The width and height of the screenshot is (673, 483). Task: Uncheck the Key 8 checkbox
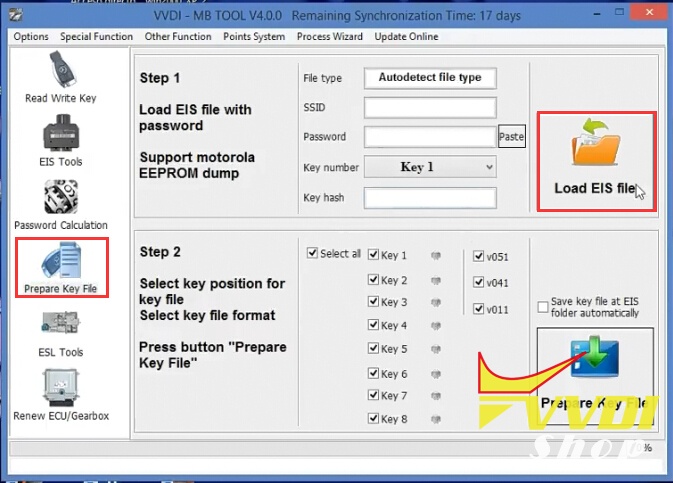pos(373,418)
